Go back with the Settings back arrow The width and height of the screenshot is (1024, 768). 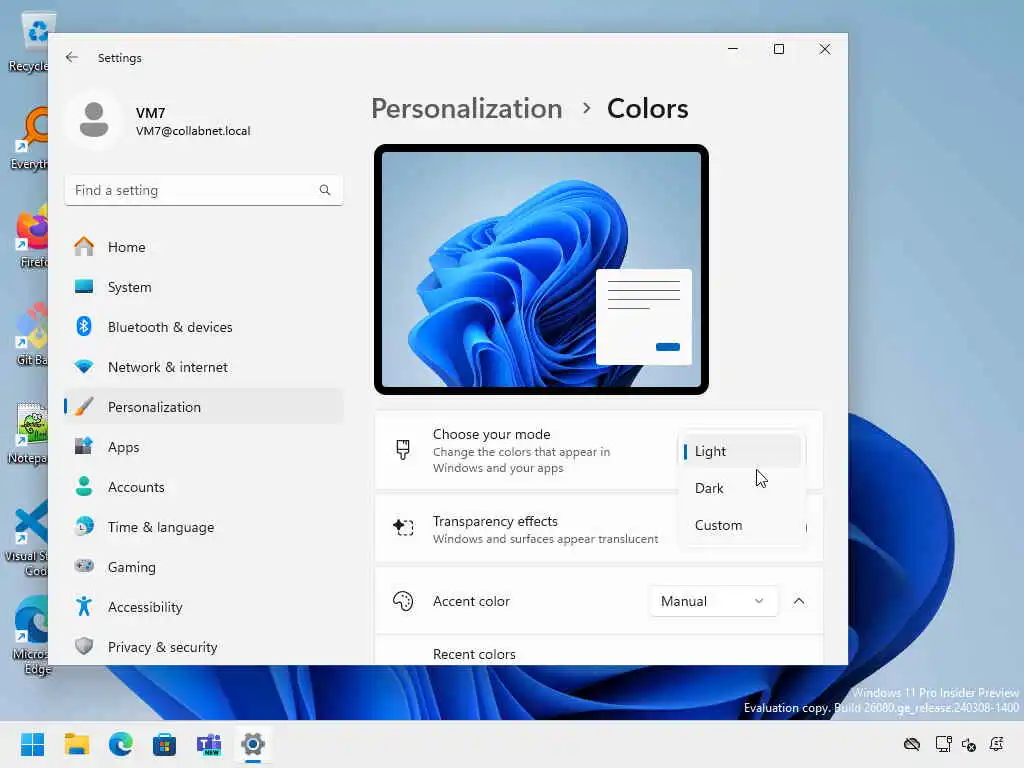pyautogui.click(x=72, y=57)
